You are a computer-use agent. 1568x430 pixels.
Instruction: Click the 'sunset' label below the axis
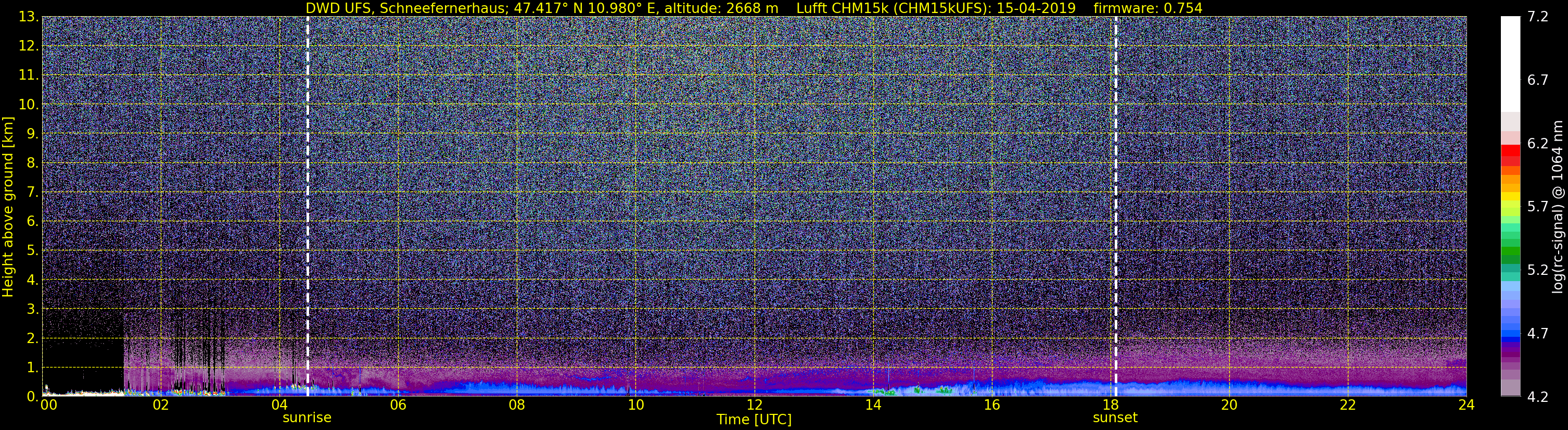(1115, 418)
